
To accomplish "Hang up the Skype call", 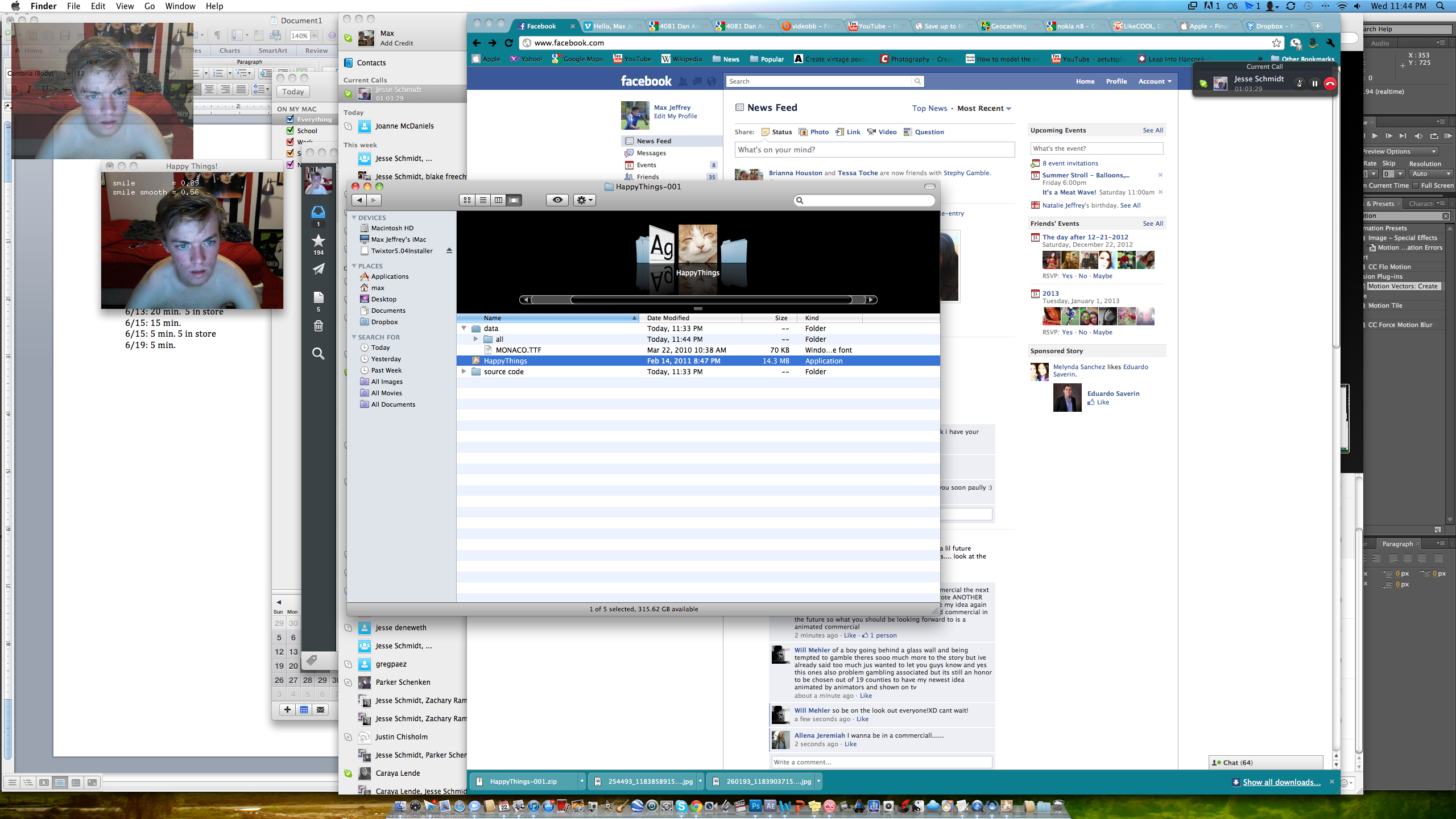I will coord(1330,84).
